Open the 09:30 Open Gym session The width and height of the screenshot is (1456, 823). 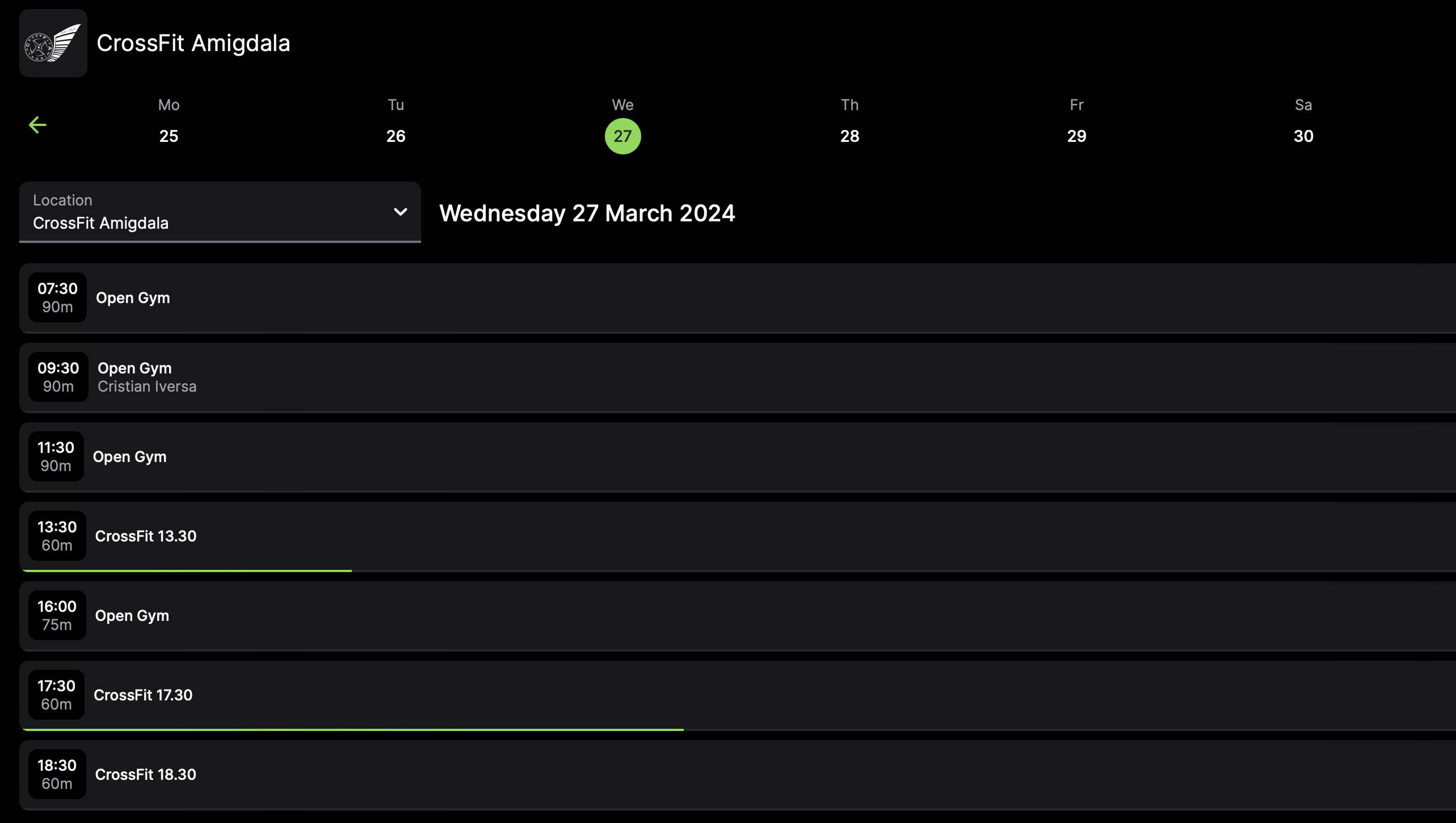click(134, 368)
